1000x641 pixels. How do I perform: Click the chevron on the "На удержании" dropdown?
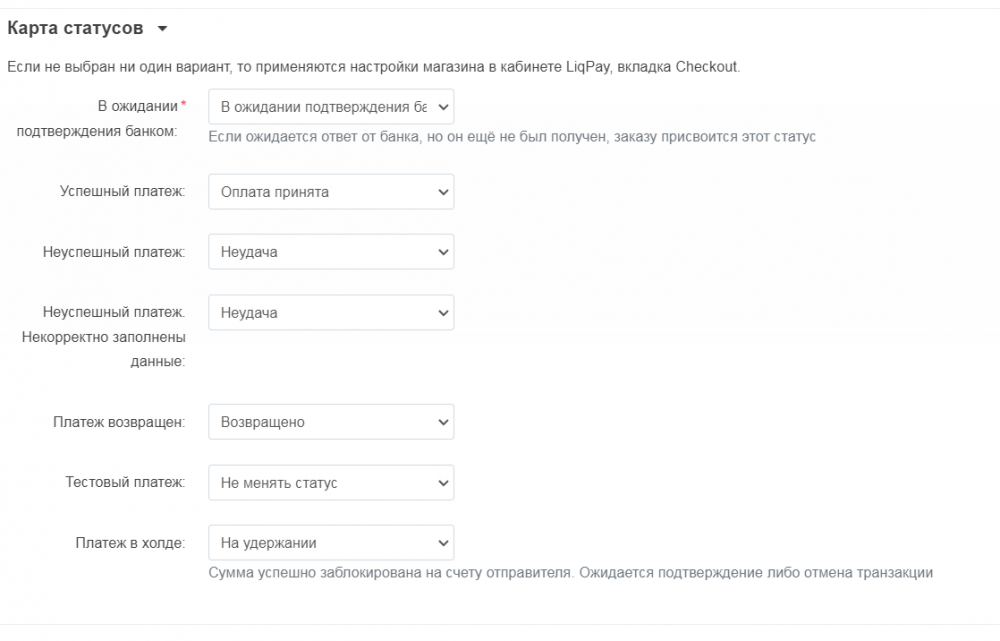(x=442, y=542)
